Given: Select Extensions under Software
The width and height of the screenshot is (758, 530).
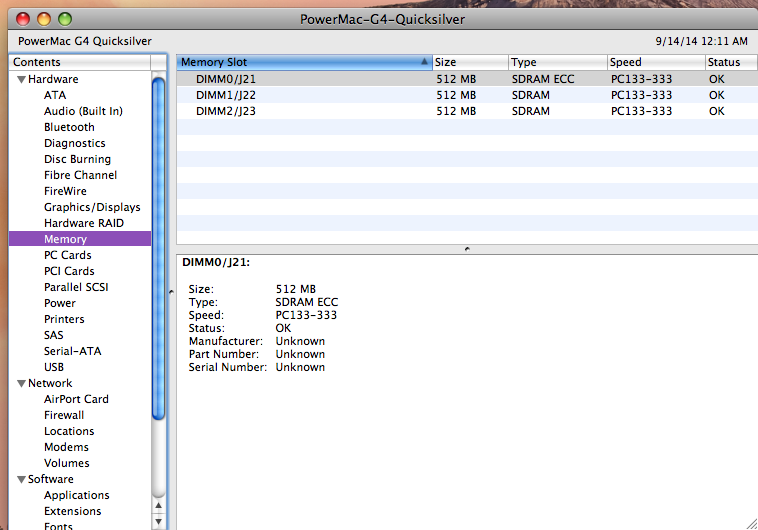Looking at the screenshot, I should click(73, 511).
